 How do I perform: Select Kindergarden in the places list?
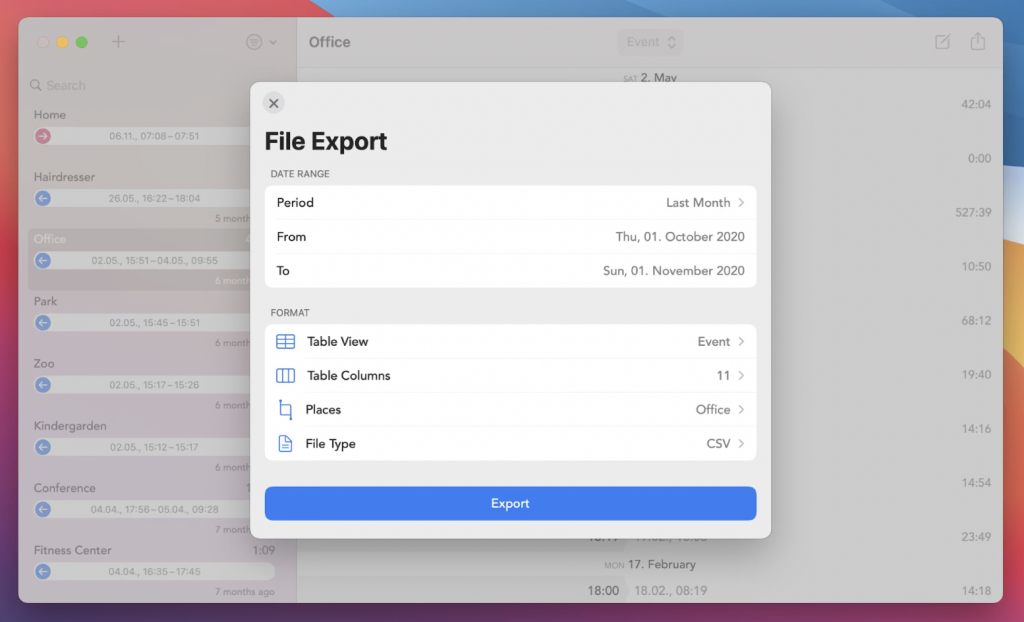click(x=70, y=425)
